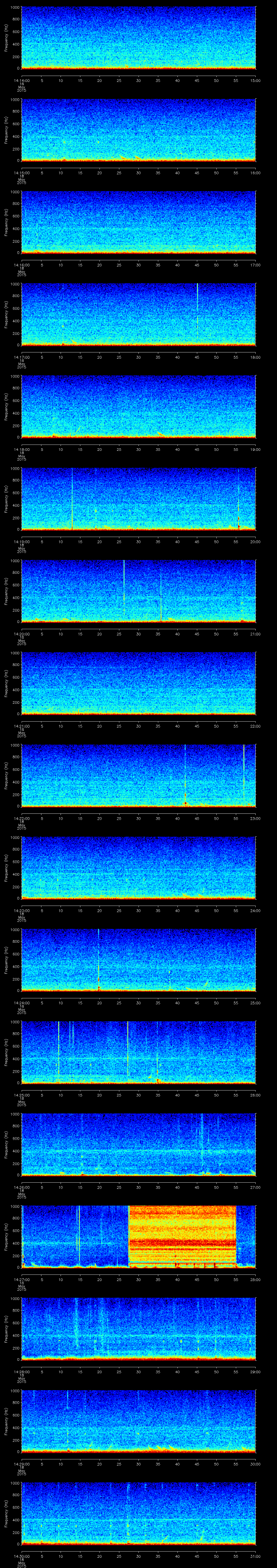Click the spectrogram panel starting at 14:23:00
Image resolution: width=277 pixels, height=1568 pixels.
pos(139,868)
